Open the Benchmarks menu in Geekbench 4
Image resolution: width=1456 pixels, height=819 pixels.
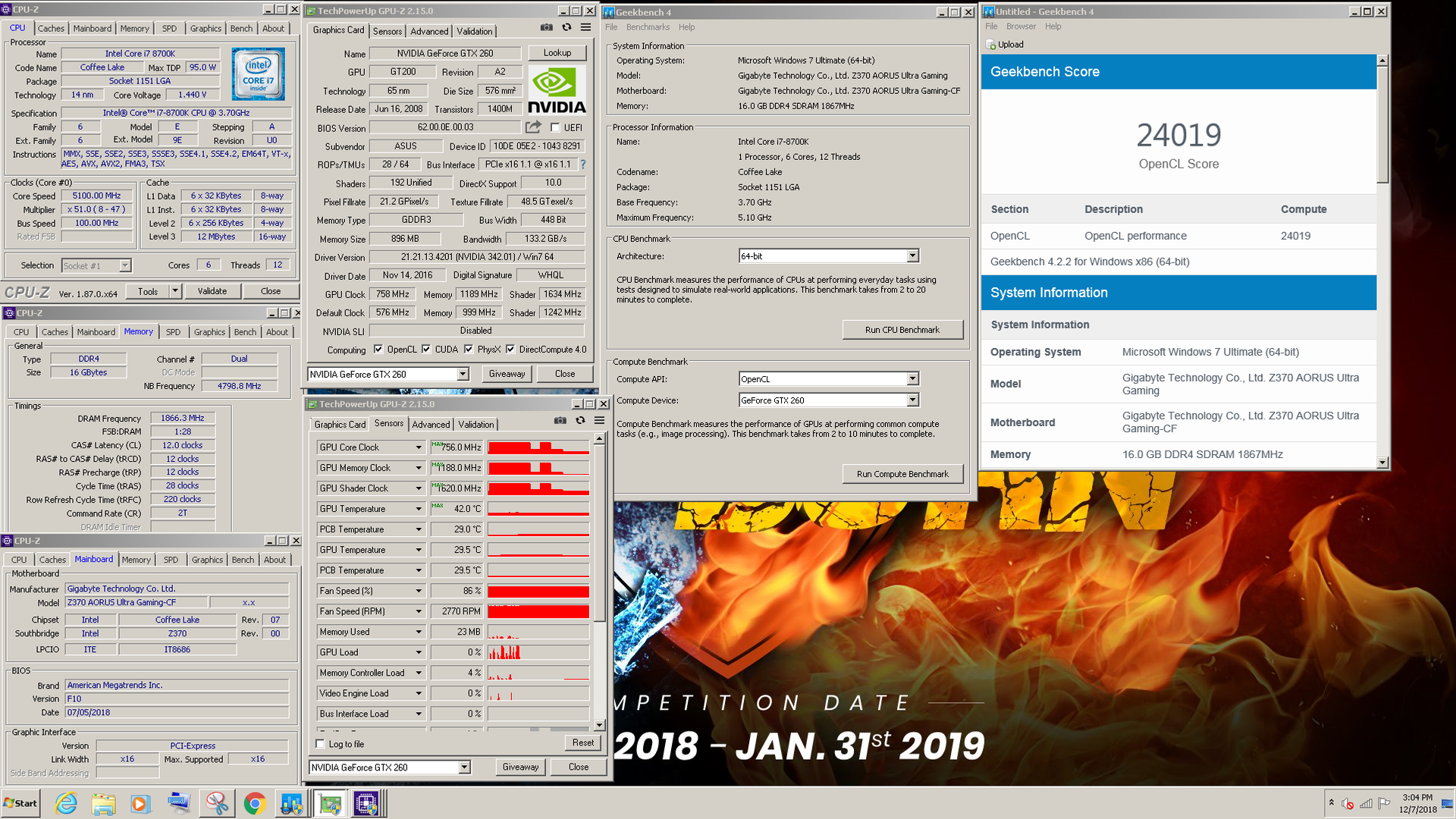point(648,27)
